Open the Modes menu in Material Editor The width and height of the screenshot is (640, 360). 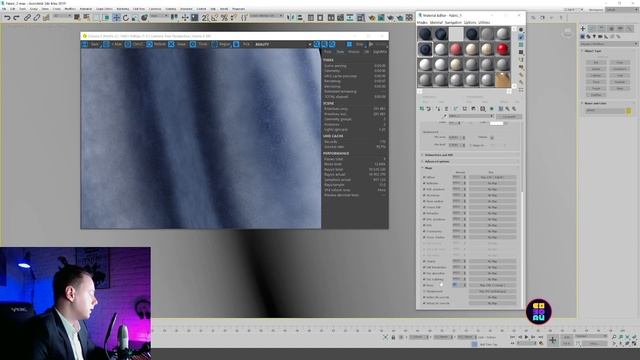coord(422,22)
